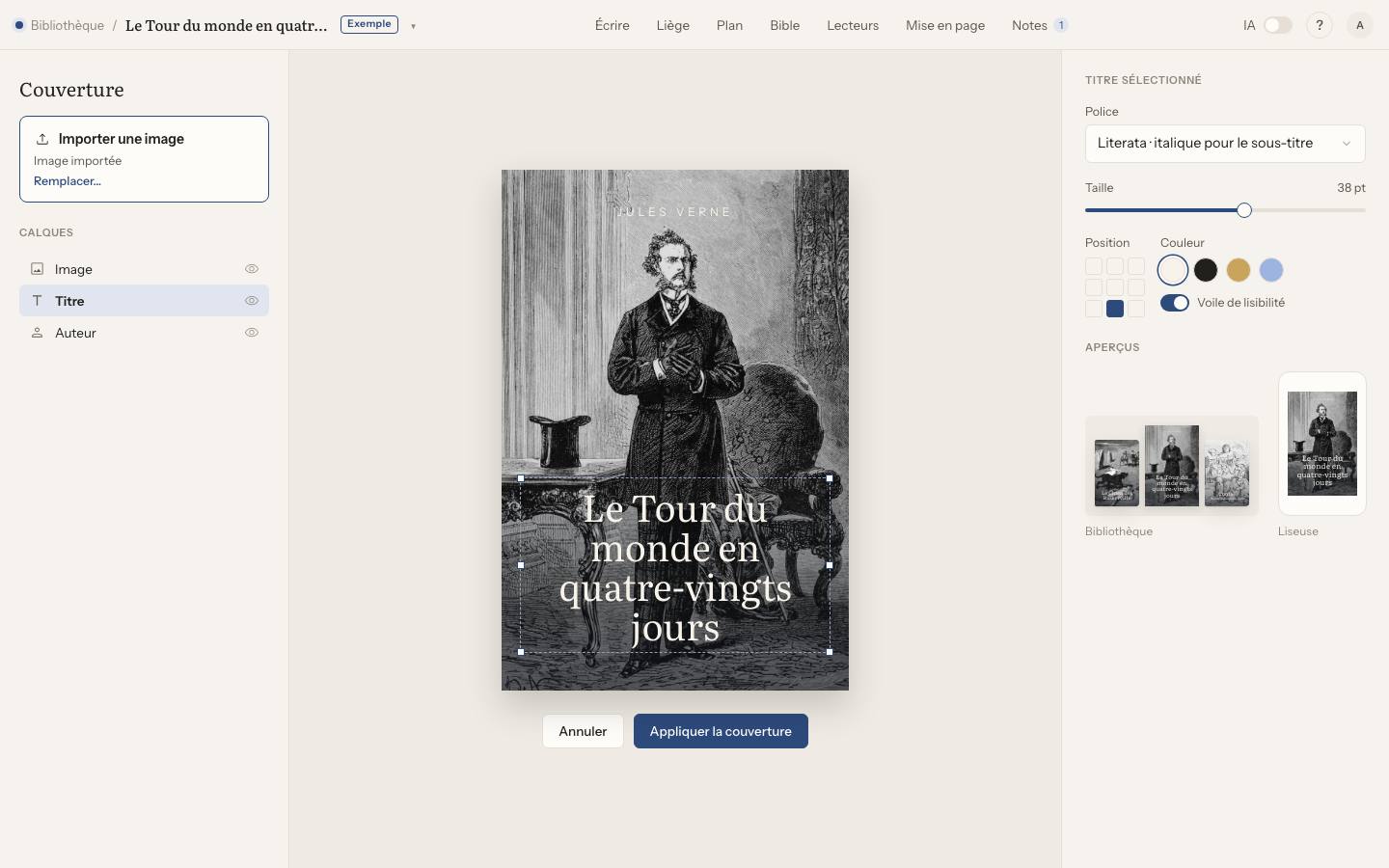This screenshot has width=1389, height=868.
Task: Disable the Voile de lisibilité toggle
Action: pos(1175,303)
